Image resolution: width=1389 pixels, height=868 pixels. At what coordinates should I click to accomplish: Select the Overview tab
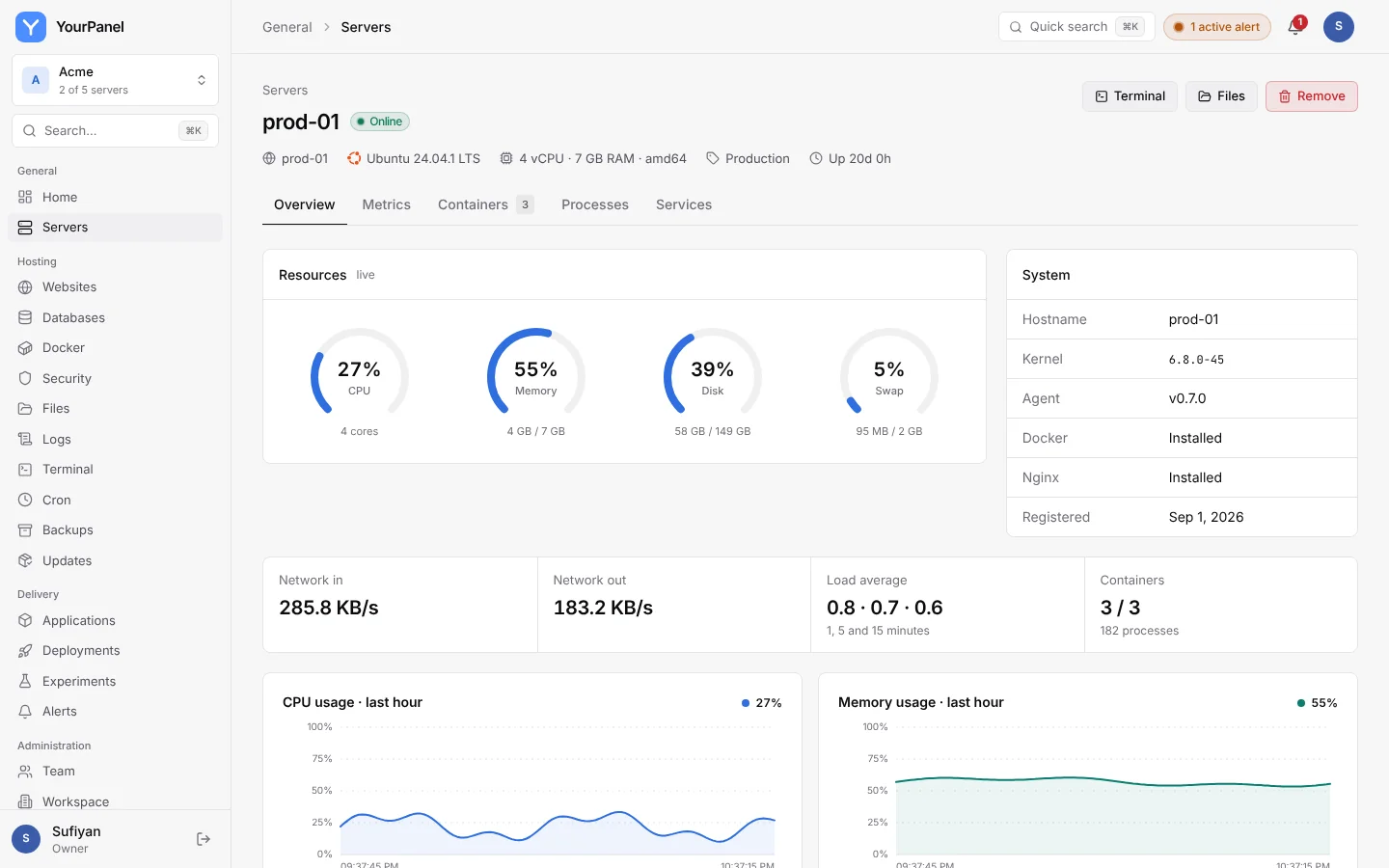(x=304, y=204)
